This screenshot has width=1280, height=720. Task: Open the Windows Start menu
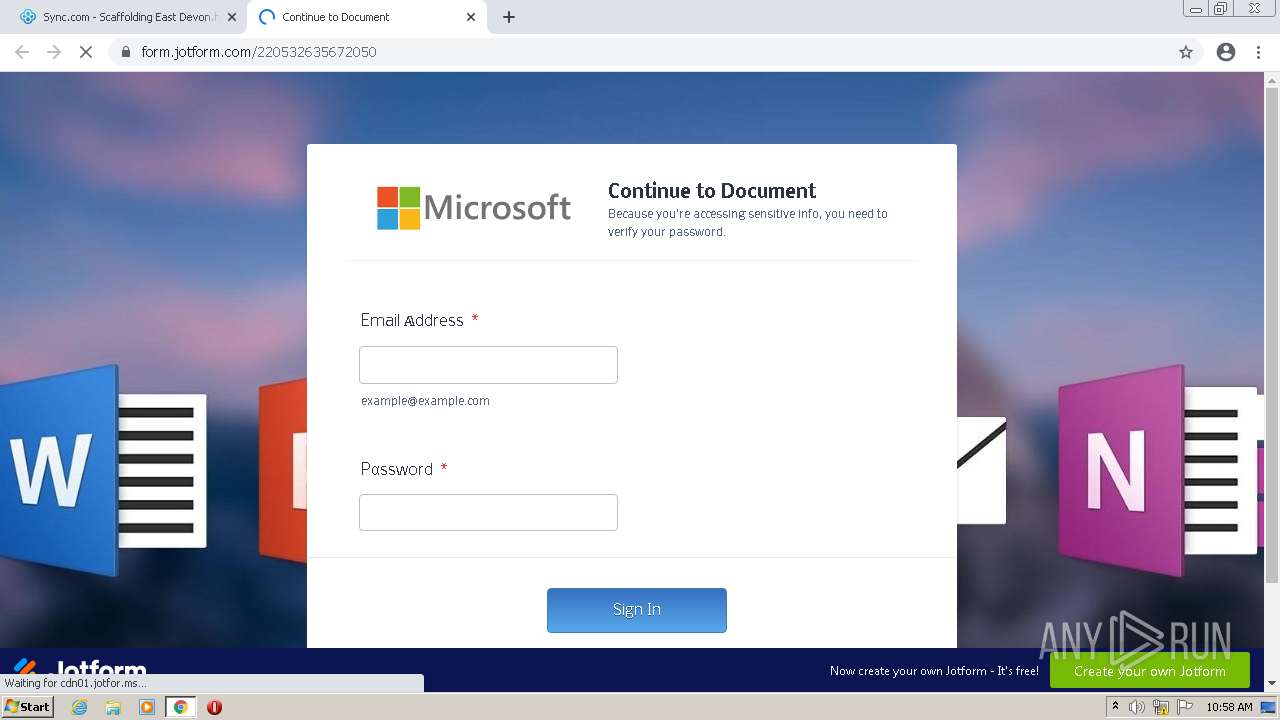(27, 707)
